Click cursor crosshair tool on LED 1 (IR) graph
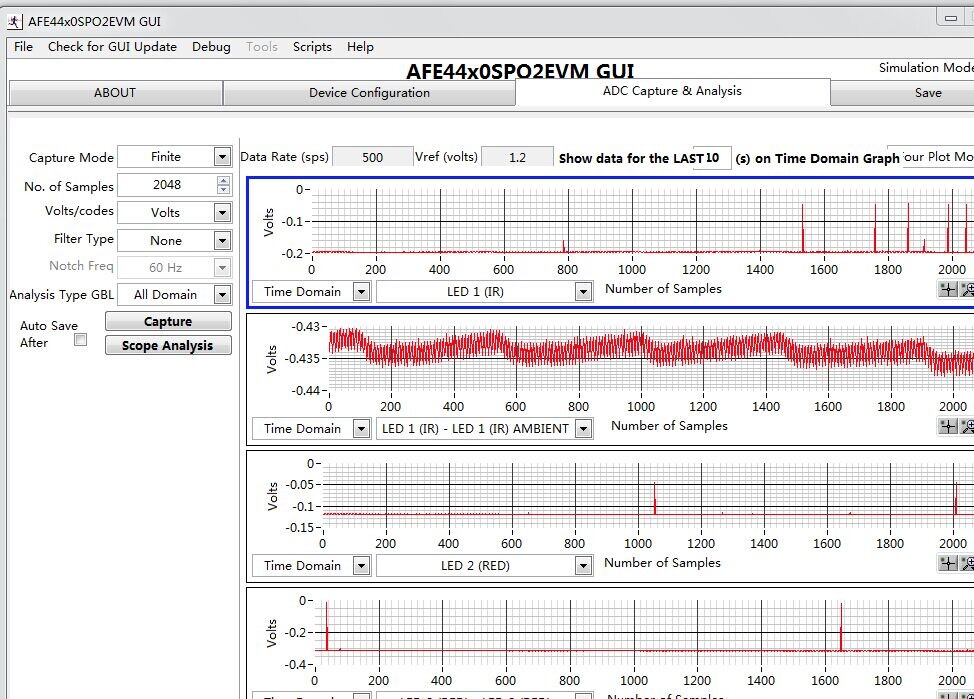Screen dimensions: 974x699 point(948,290)
